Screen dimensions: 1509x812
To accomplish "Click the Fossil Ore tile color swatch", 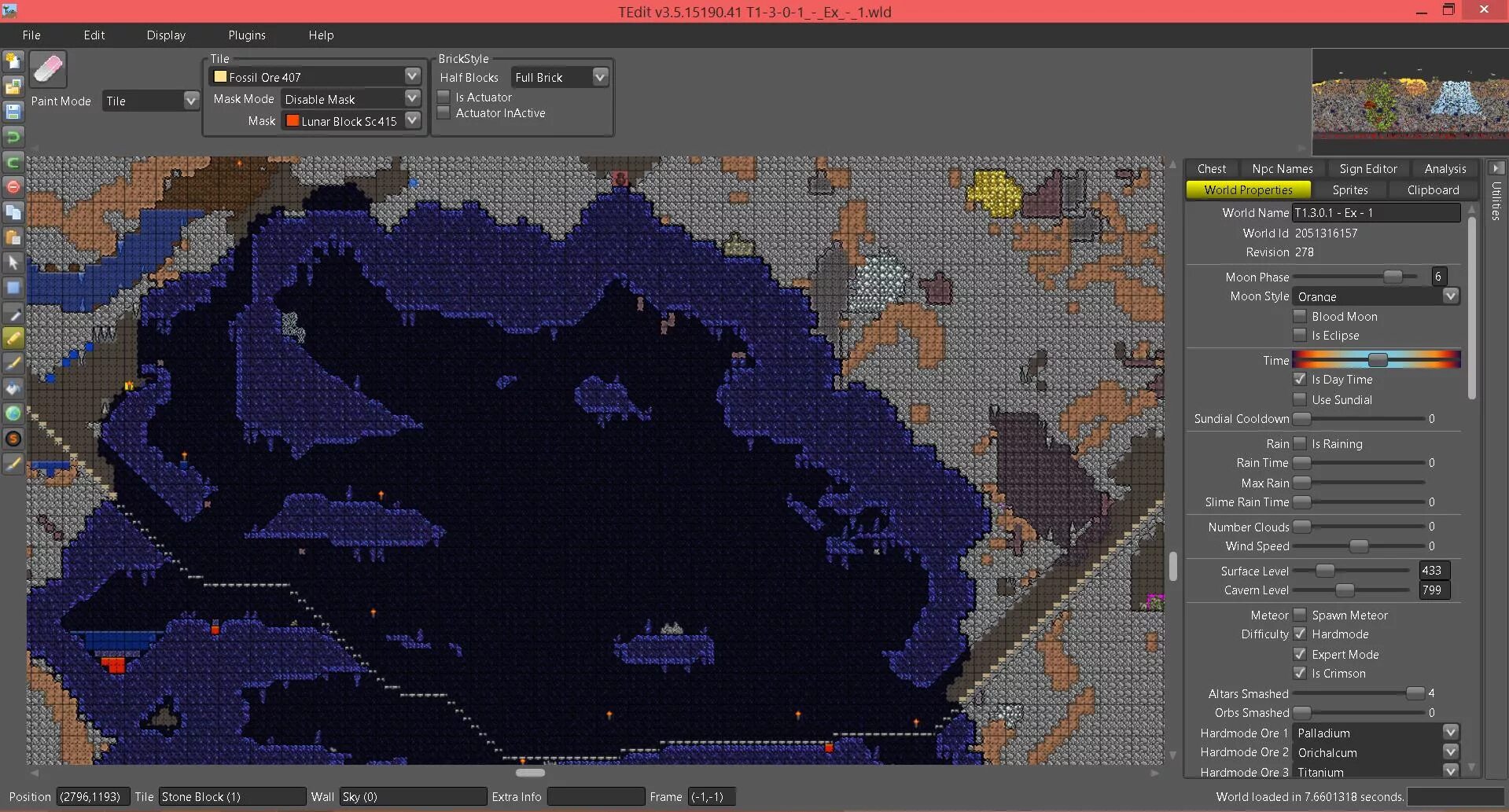I will pyautogui.click(x=220, y=77).
